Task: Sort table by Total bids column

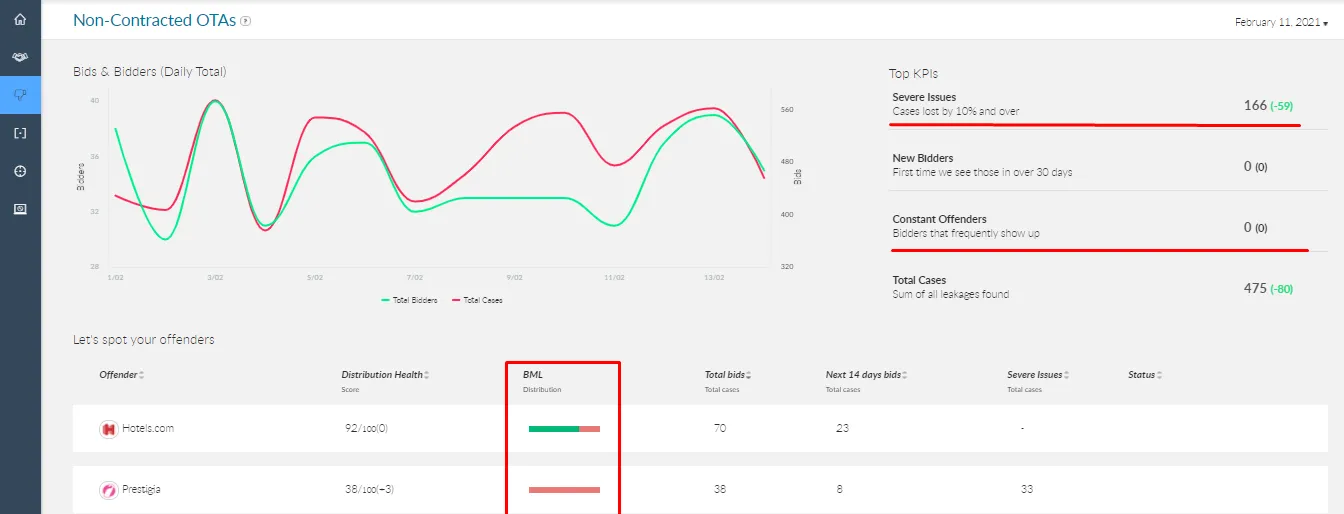Action: (728, 375)
